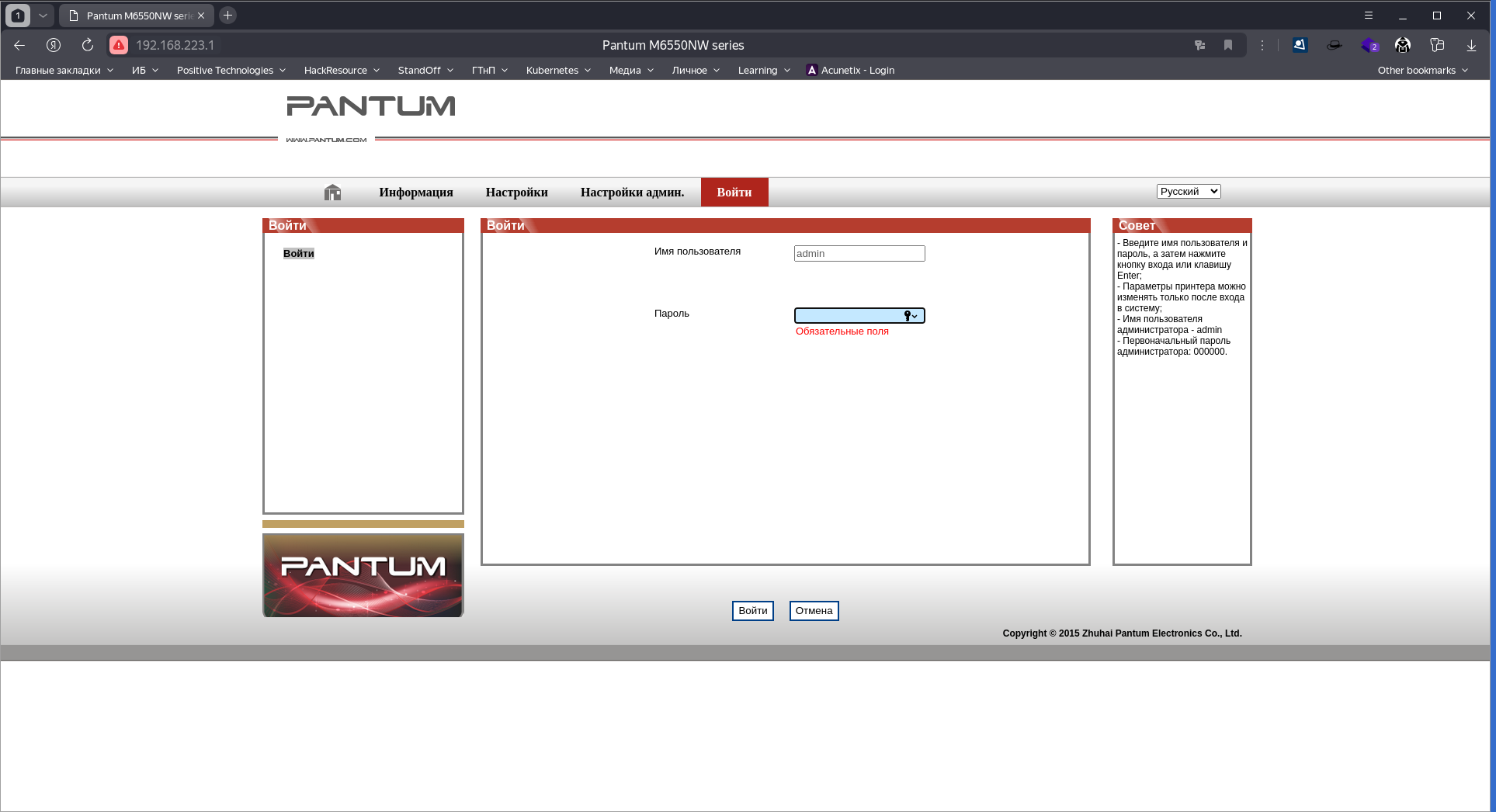Reload the printer page

click(x=88, y=45)
